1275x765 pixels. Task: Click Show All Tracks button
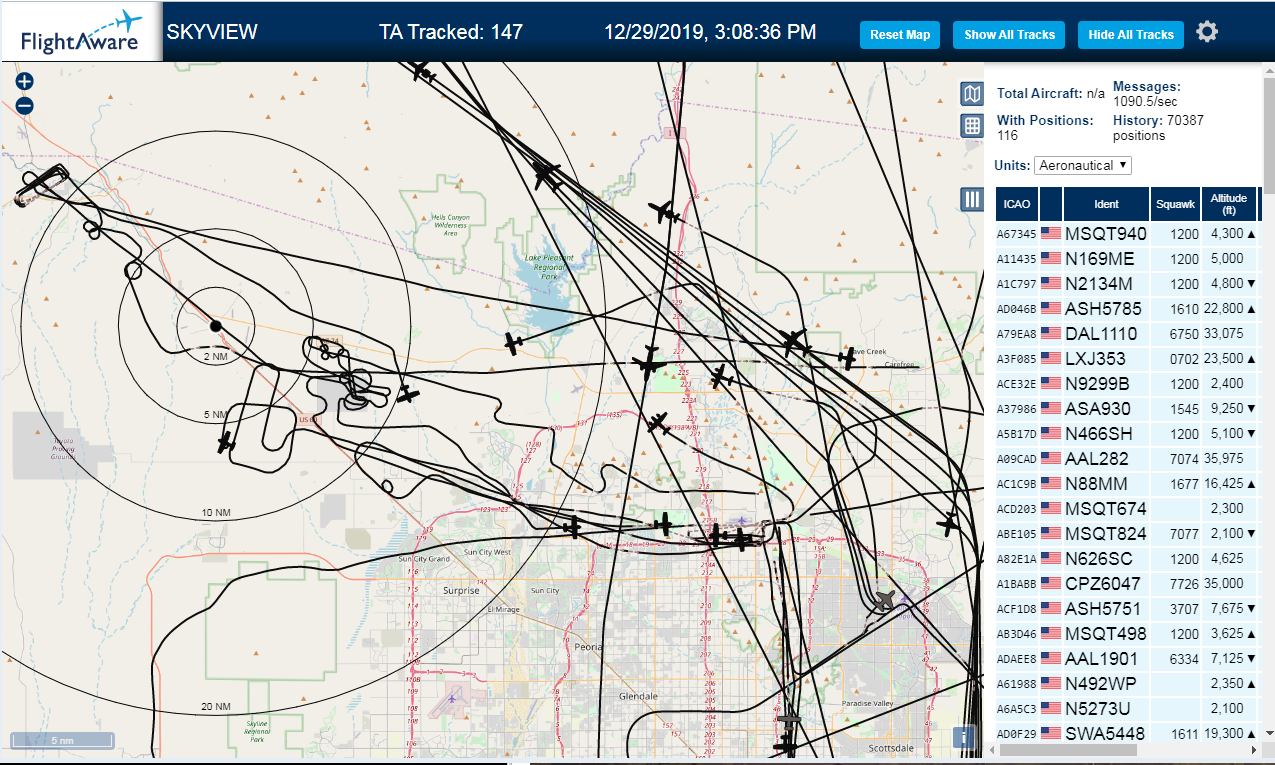tap(1009, 35)
